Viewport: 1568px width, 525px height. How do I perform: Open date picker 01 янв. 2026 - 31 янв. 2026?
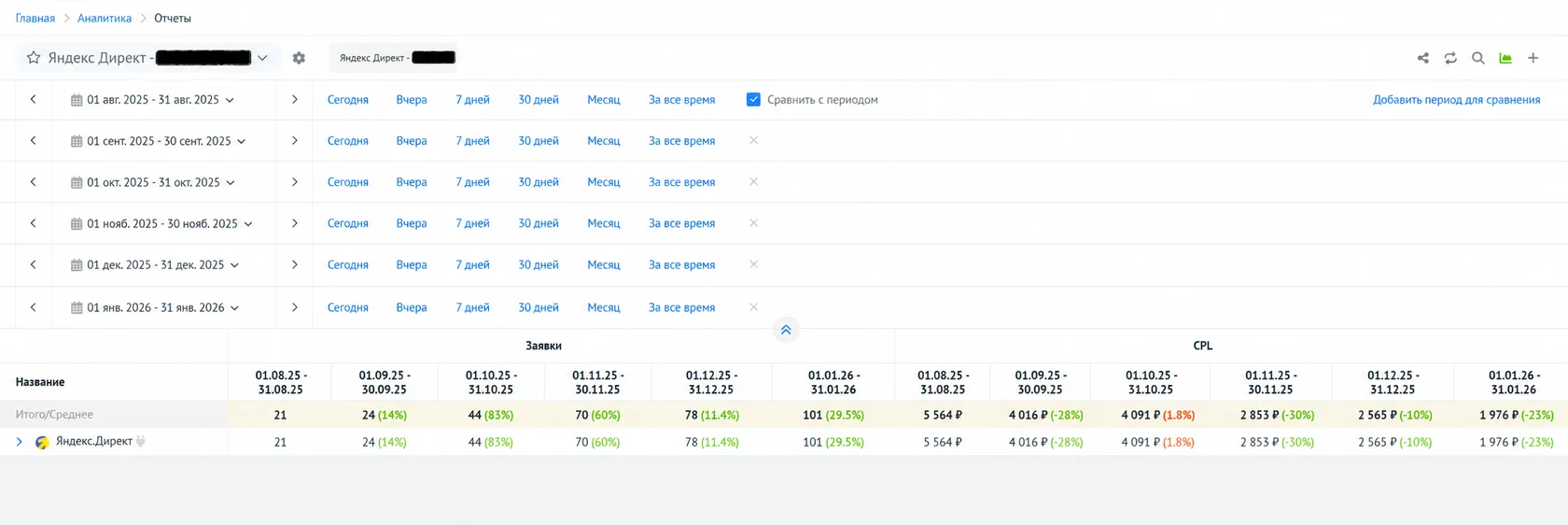[155, 307]
